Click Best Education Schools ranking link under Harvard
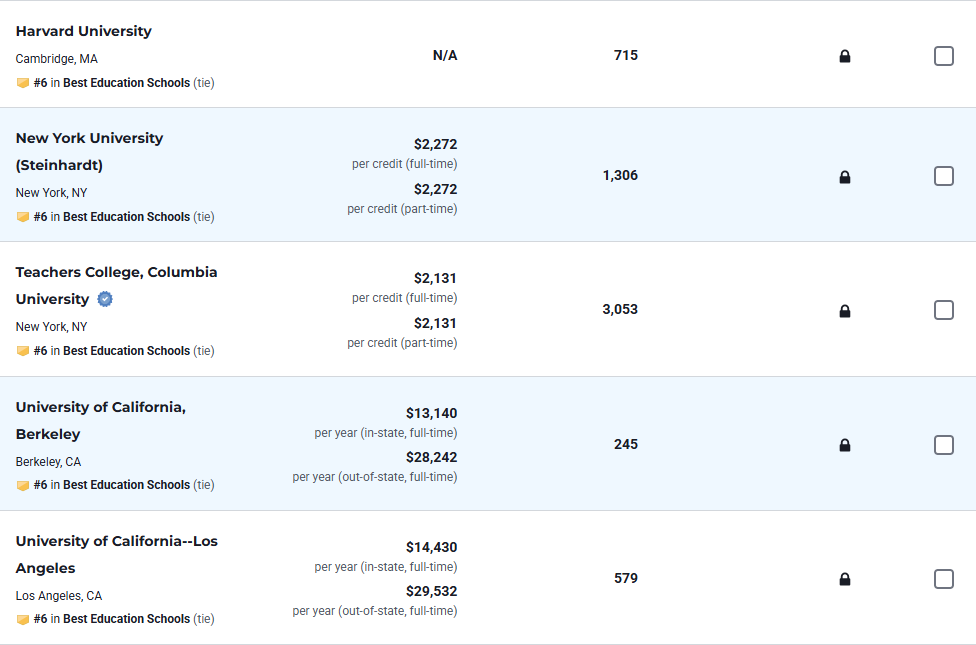 (x=126, y=83)
